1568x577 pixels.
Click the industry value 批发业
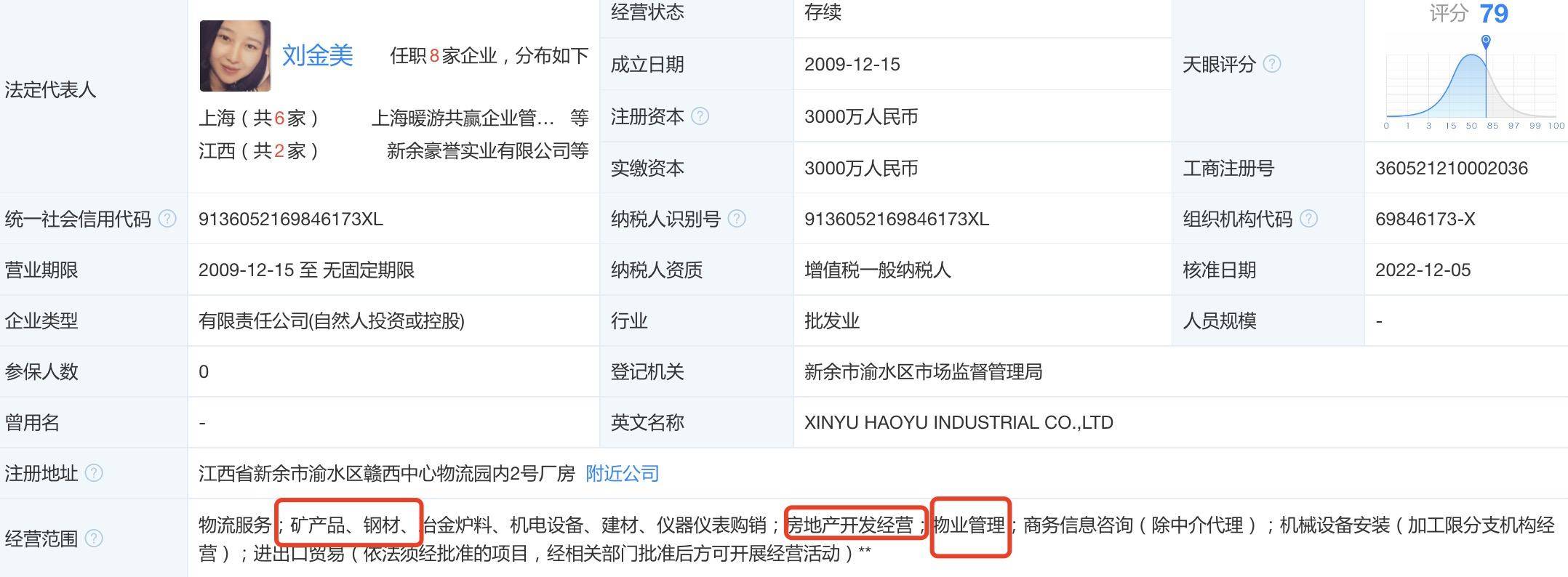pyautogui.click(x=832, y=321)
